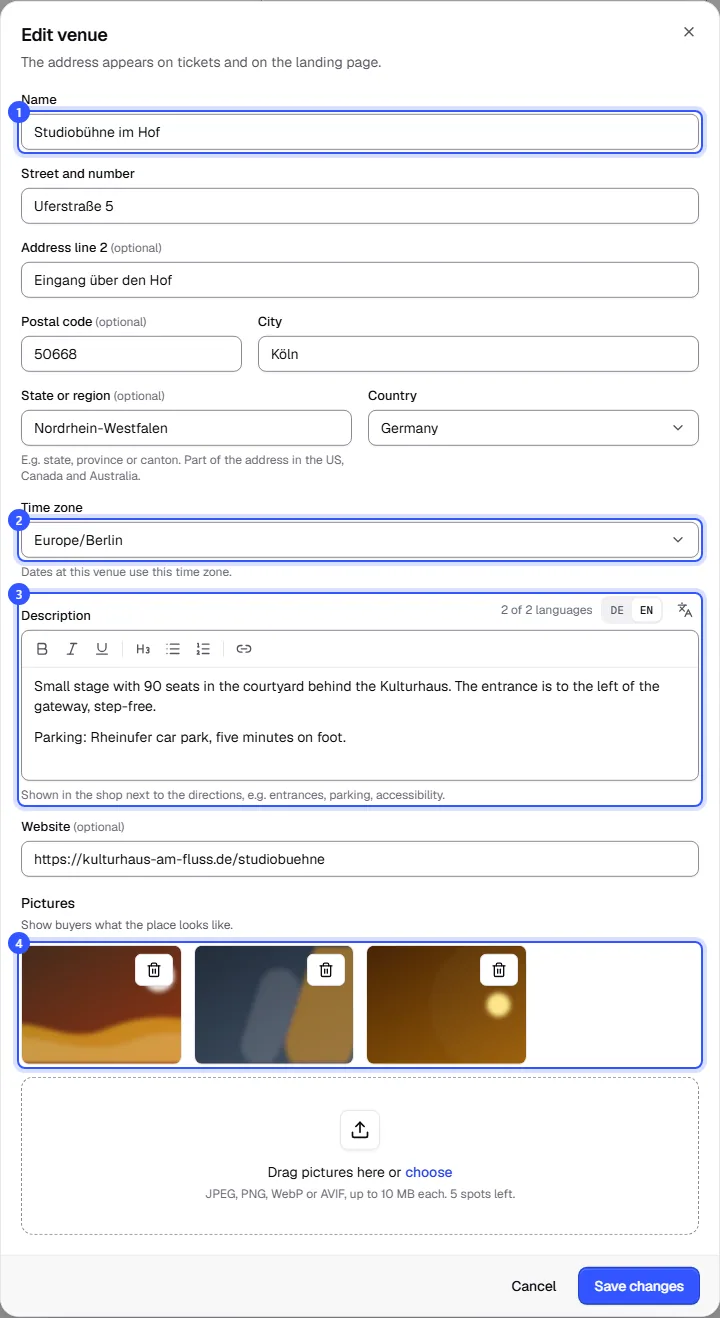This screenshot has width=720, height=1318.
Task: Underline text in description editor
Action: point(102,649)
